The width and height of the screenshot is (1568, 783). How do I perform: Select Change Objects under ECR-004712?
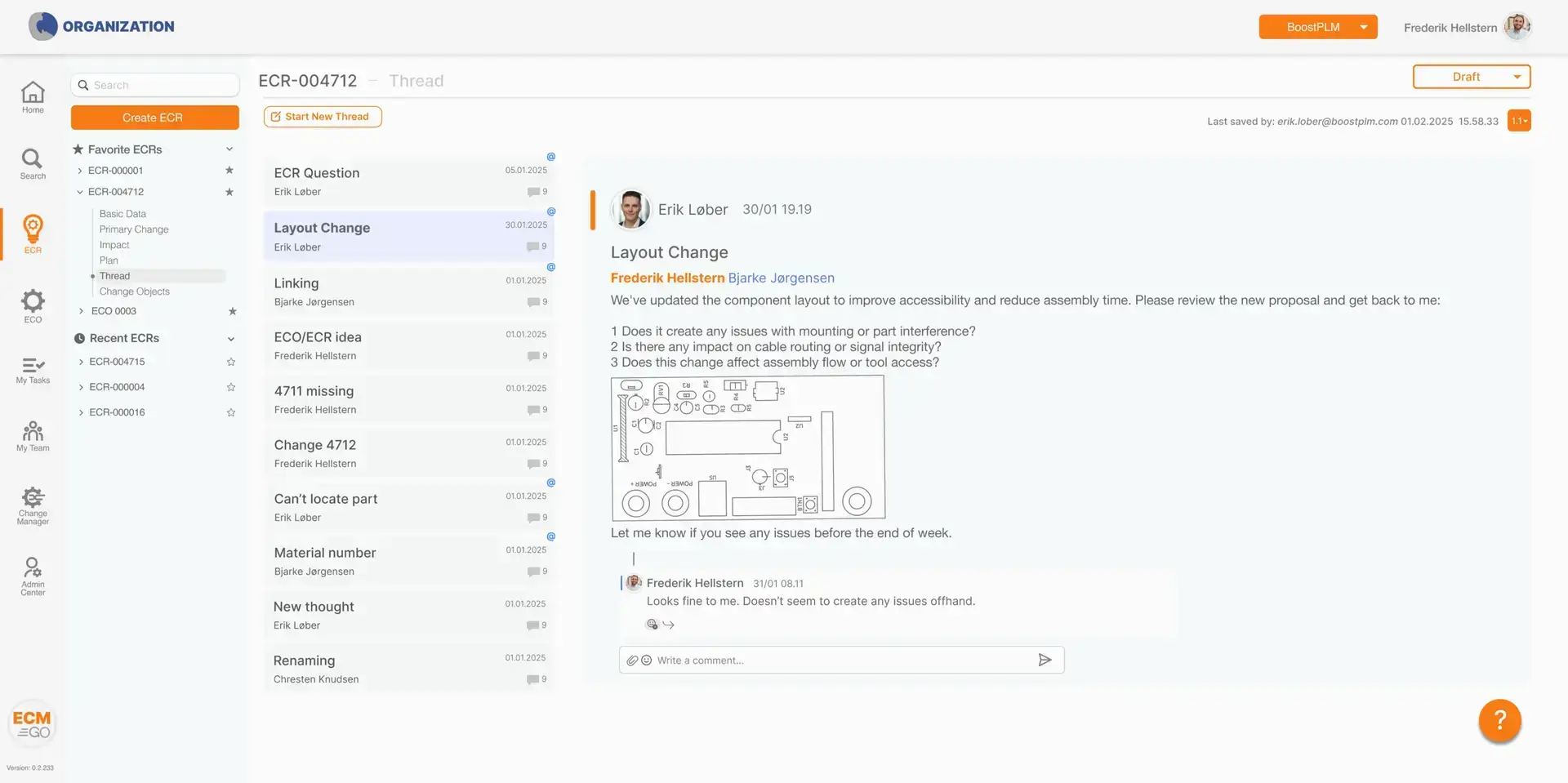(x=135, y=291)
